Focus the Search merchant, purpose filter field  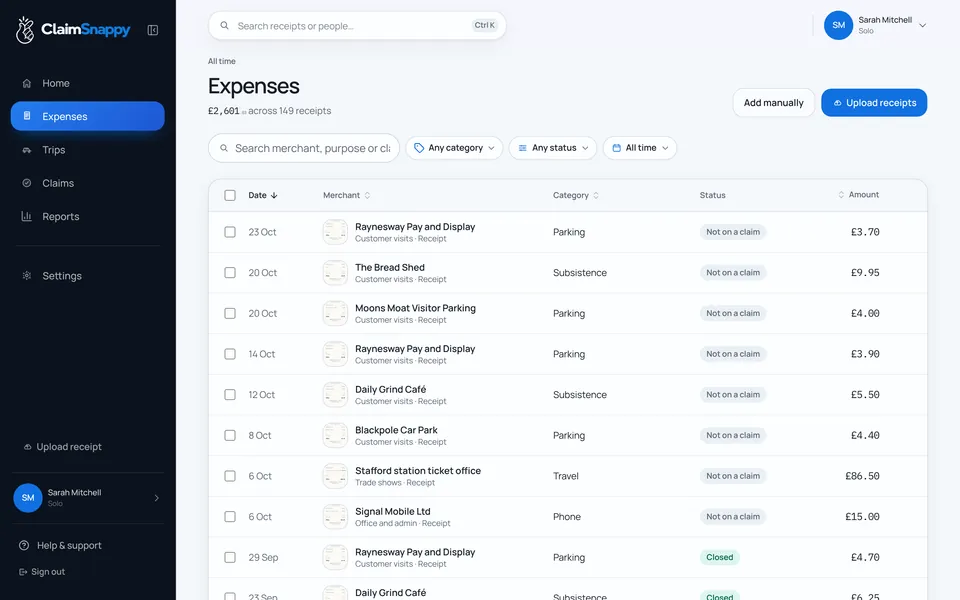304,148
